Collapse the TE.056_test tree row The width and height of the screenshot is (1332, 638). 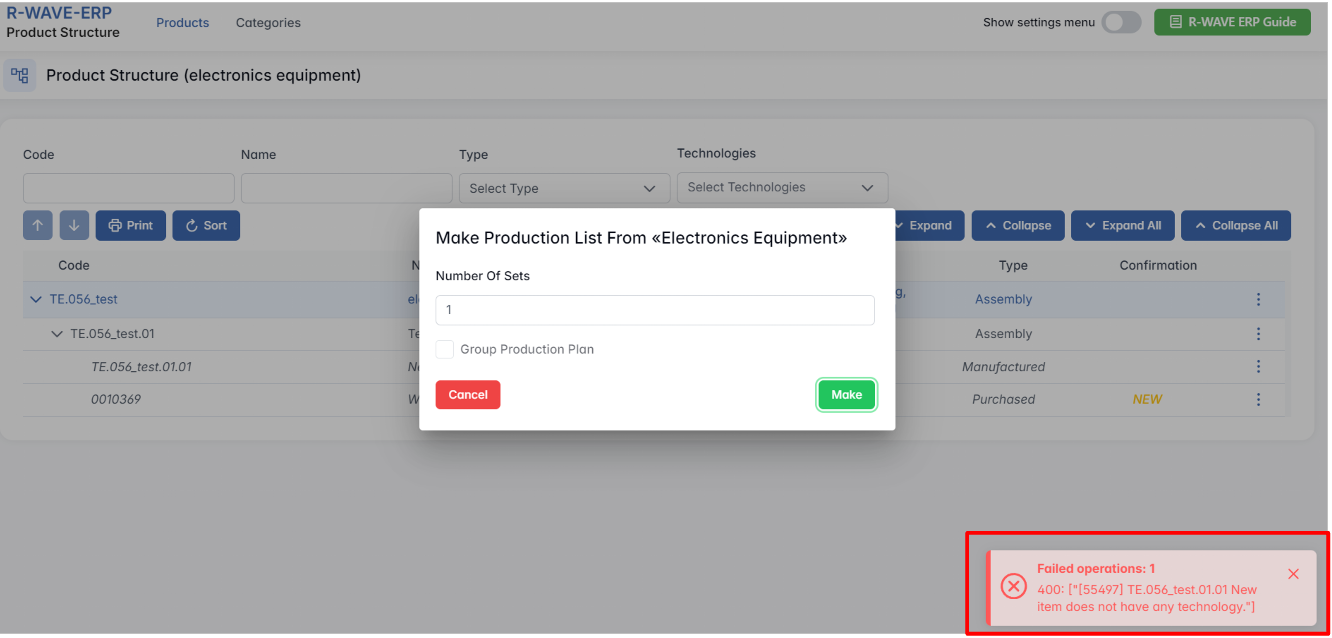(x=36, y=299)
